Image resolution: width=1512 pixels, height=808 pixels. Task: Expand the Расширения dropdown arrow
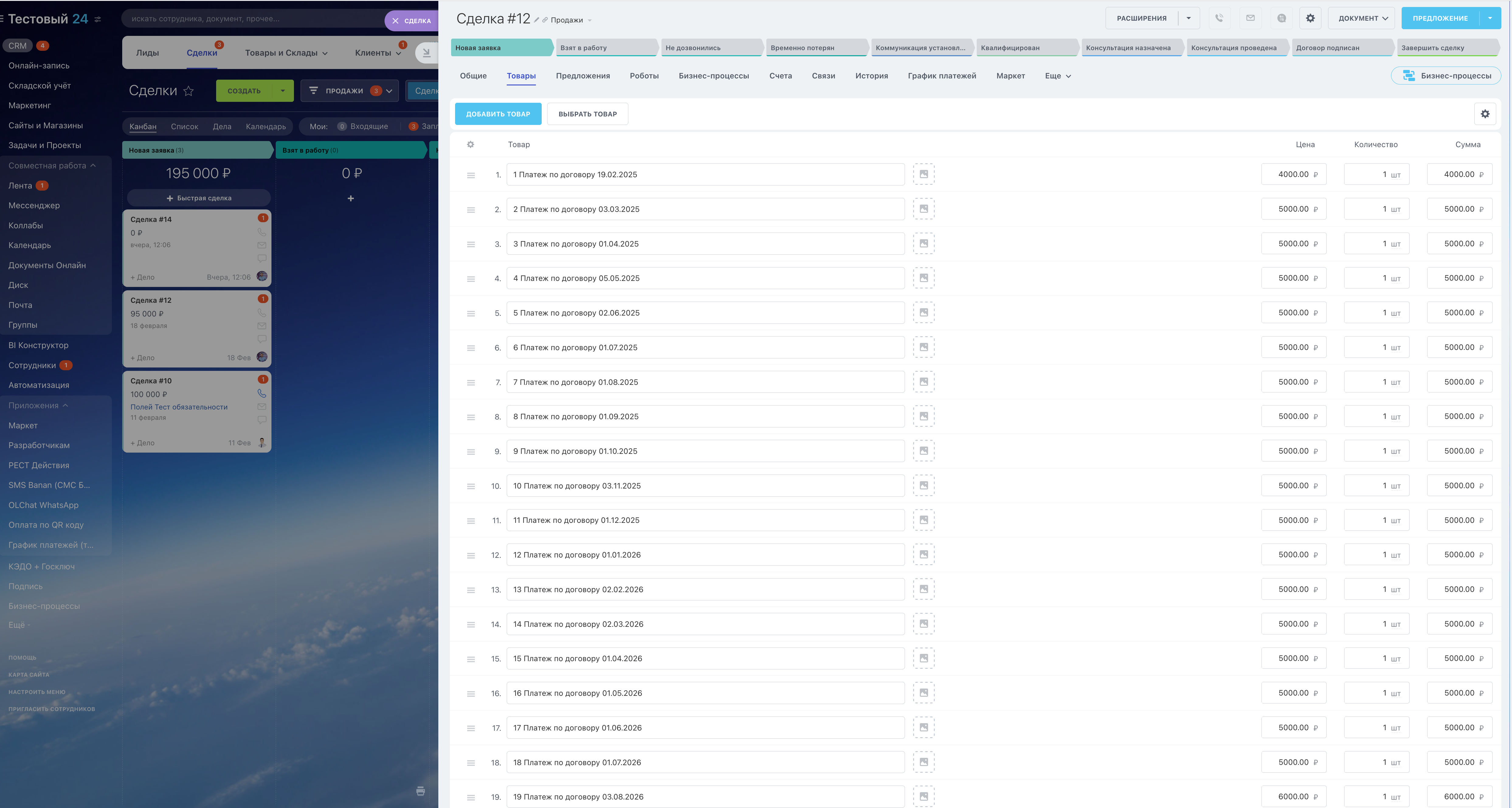click(1189, 18)
